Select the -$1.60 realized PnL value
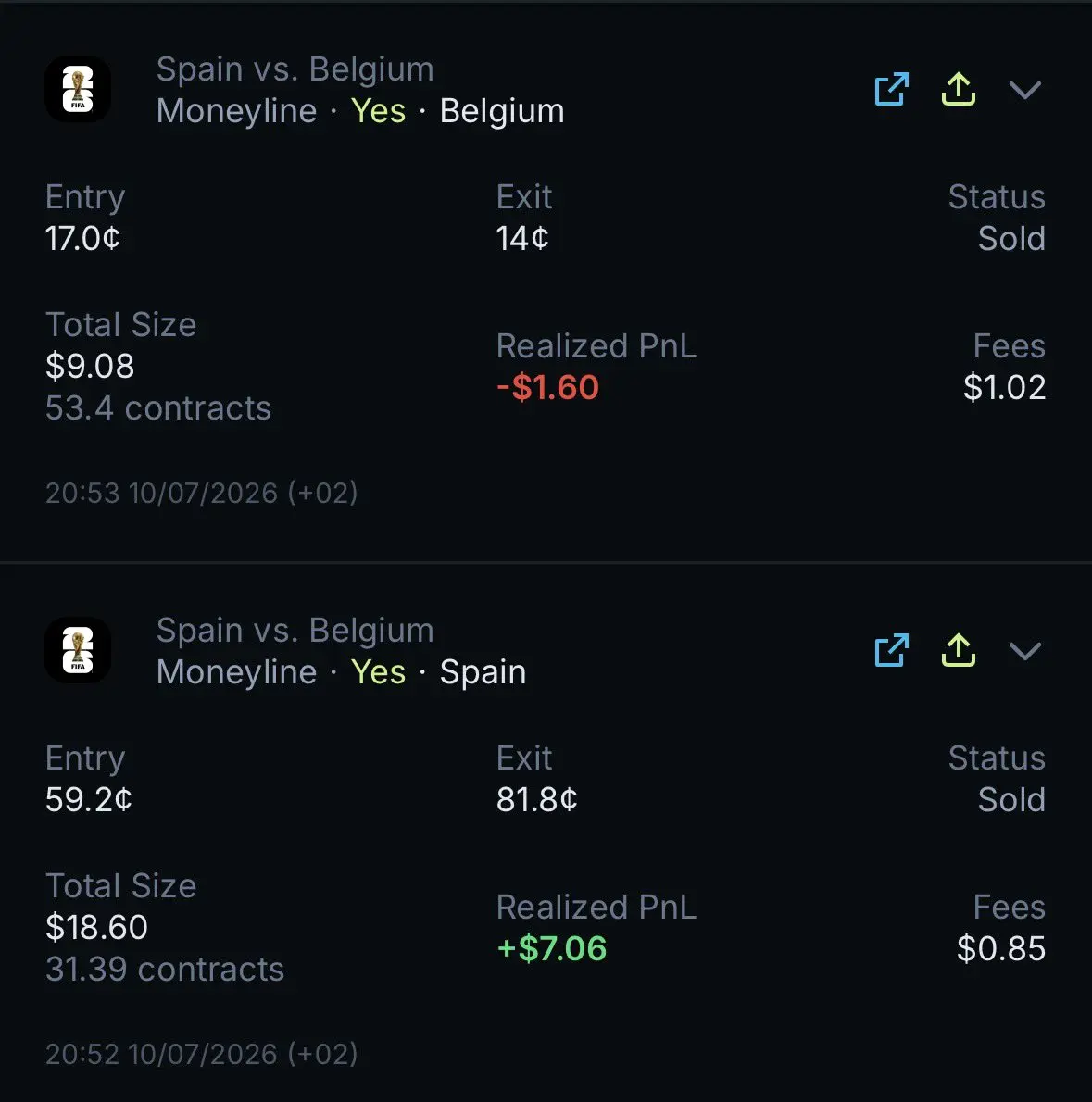This screenshot has width=1092, height=1102. coord(547,387)
